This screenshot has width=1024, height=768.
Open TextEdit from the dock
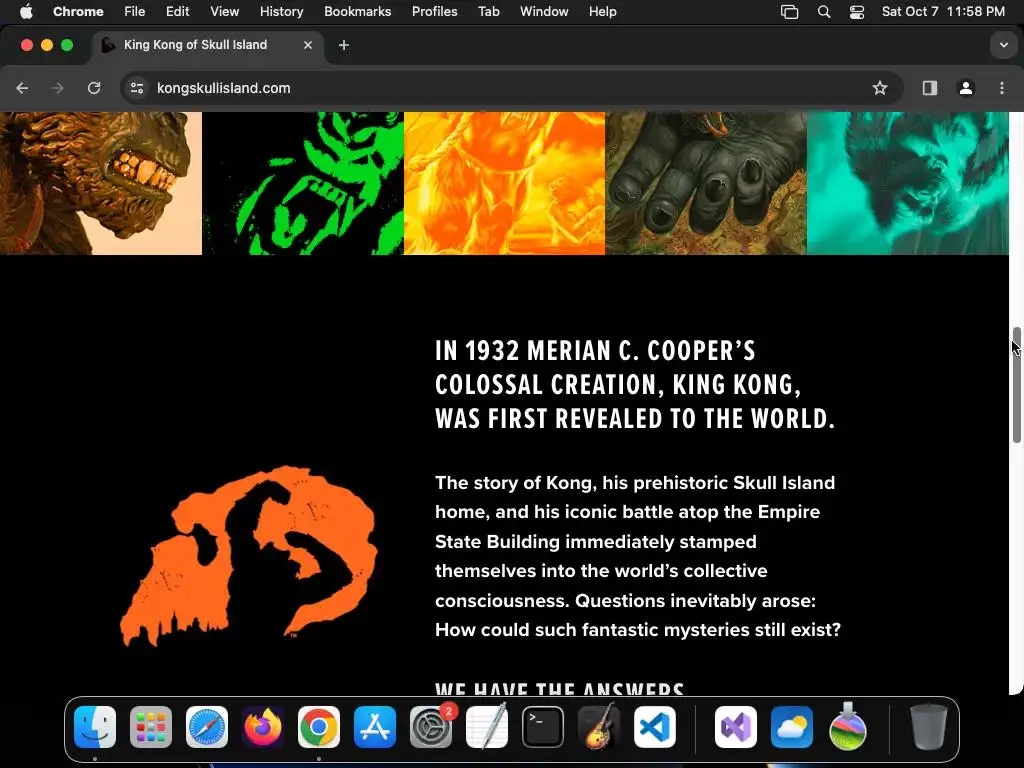coord(487,727)
